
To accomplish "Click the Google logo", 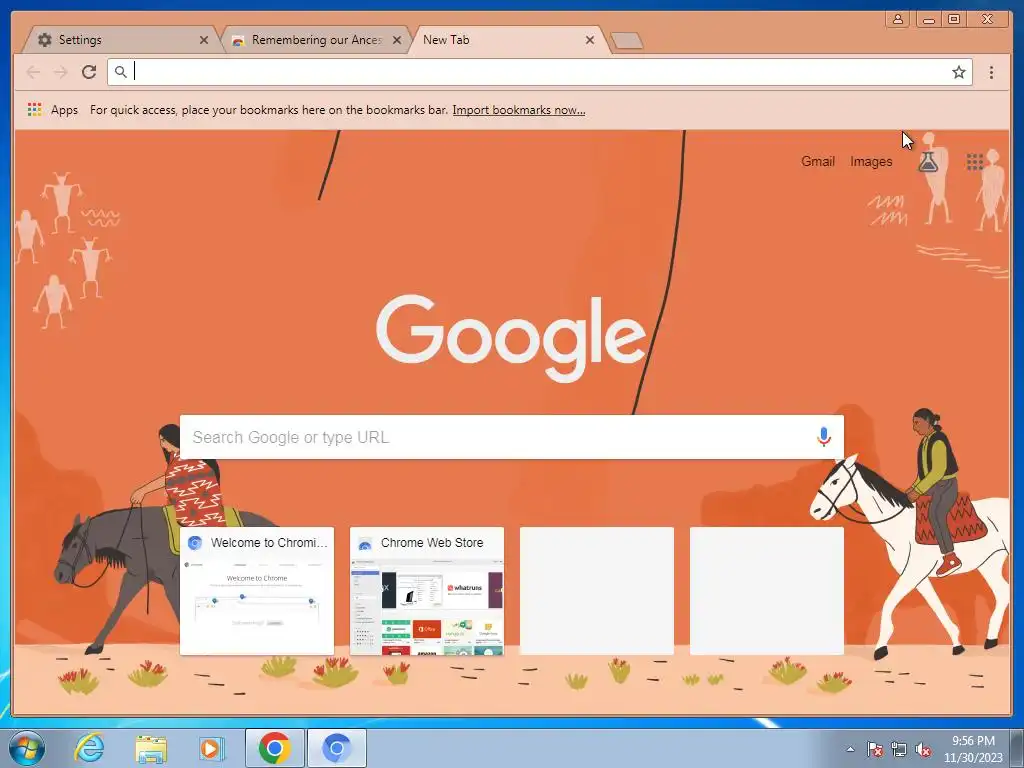I will (511, 338).
